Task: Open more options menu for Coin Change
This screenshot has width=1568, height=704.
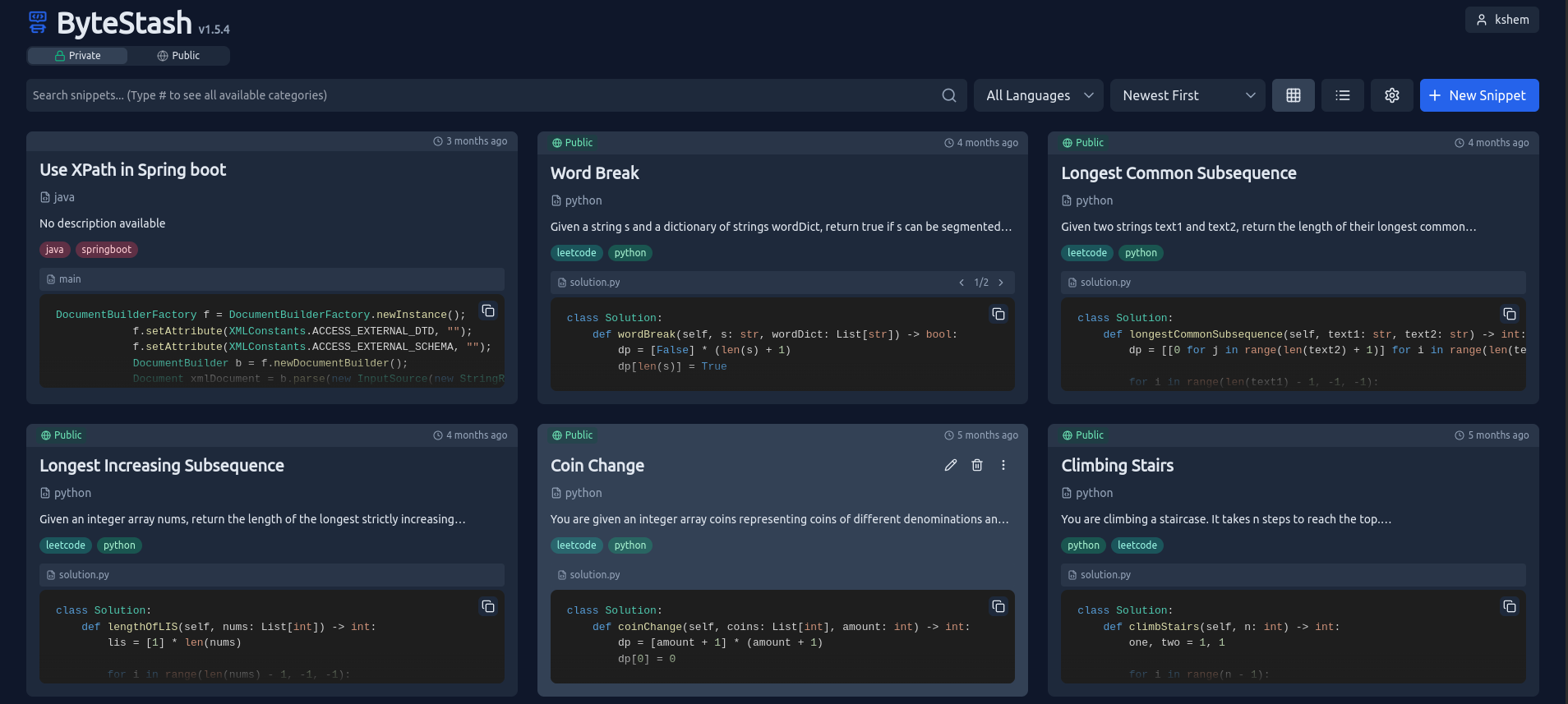Action: tap(1003, 465)
